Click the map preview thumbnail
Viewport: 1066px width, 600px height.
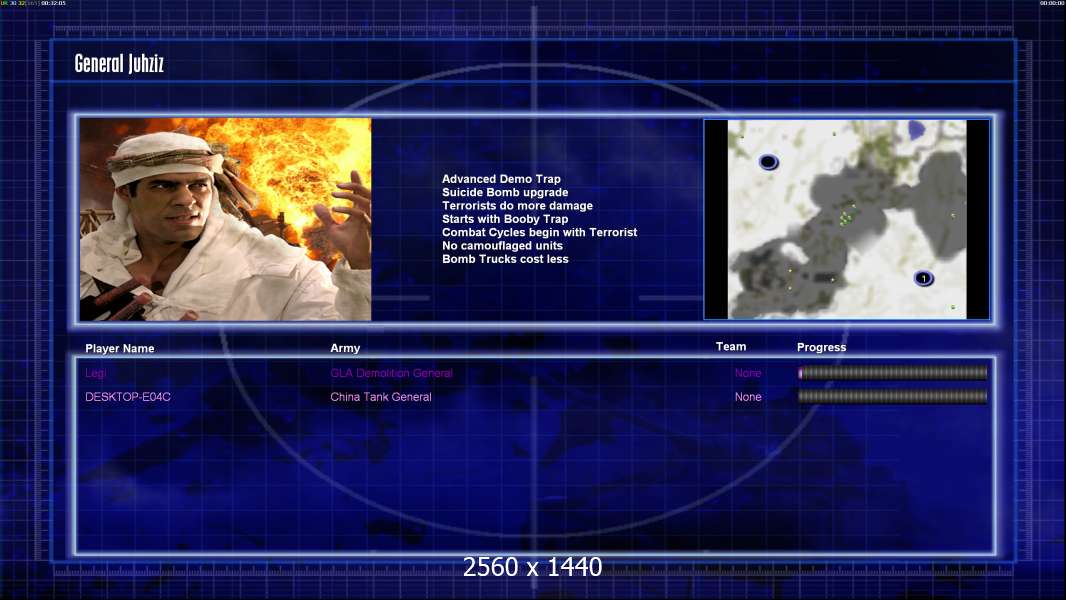(846, 219)
